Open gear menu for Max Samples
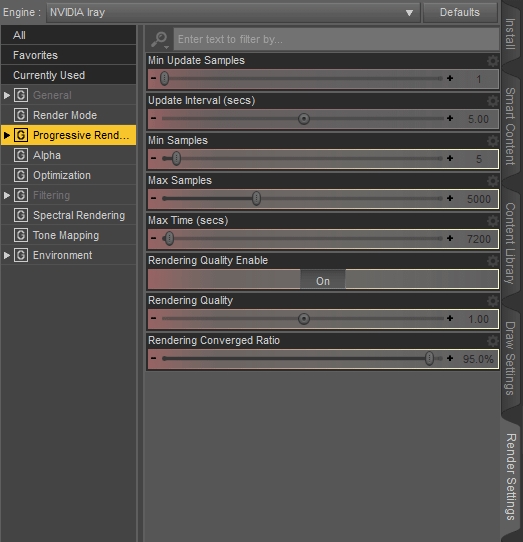 (493, 181)
